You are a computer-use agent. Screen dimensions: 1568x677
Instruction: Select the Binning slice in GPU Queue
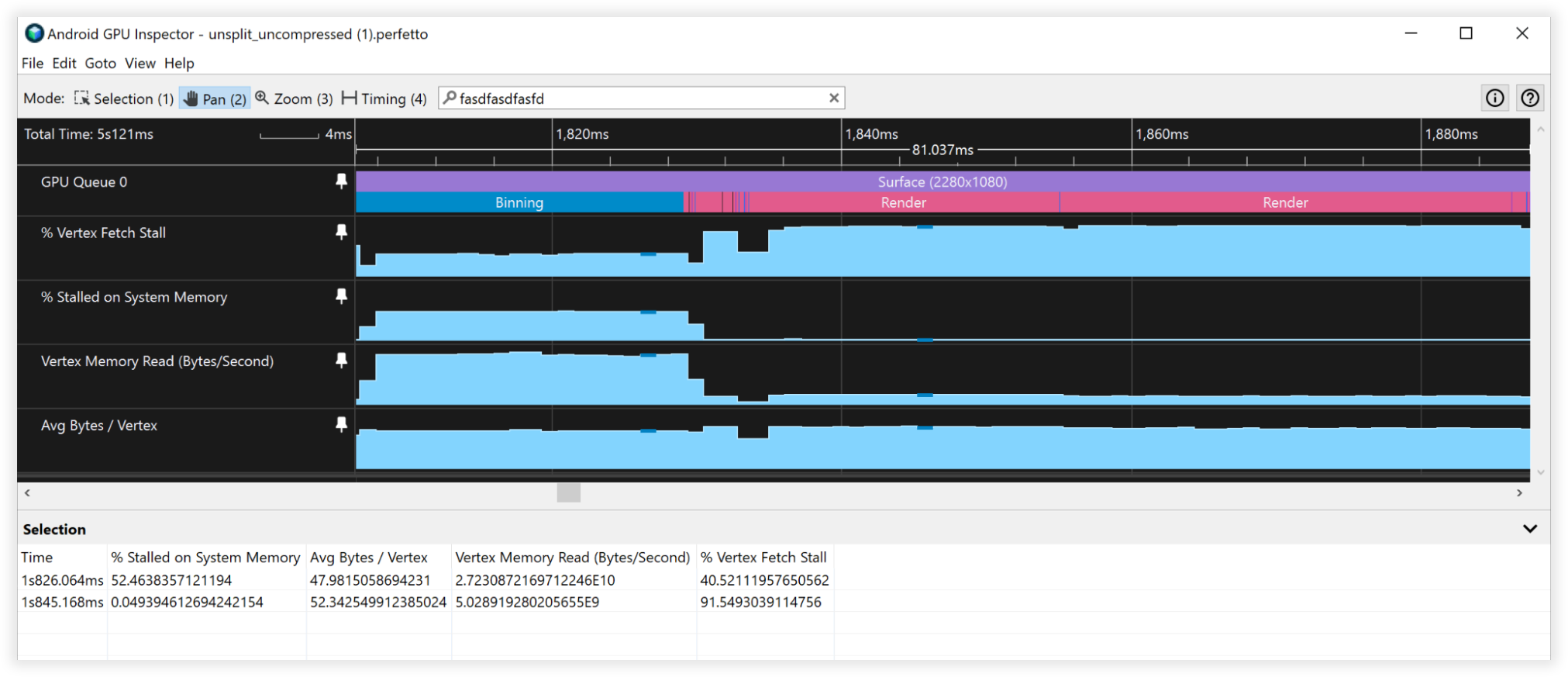(519, 202)
